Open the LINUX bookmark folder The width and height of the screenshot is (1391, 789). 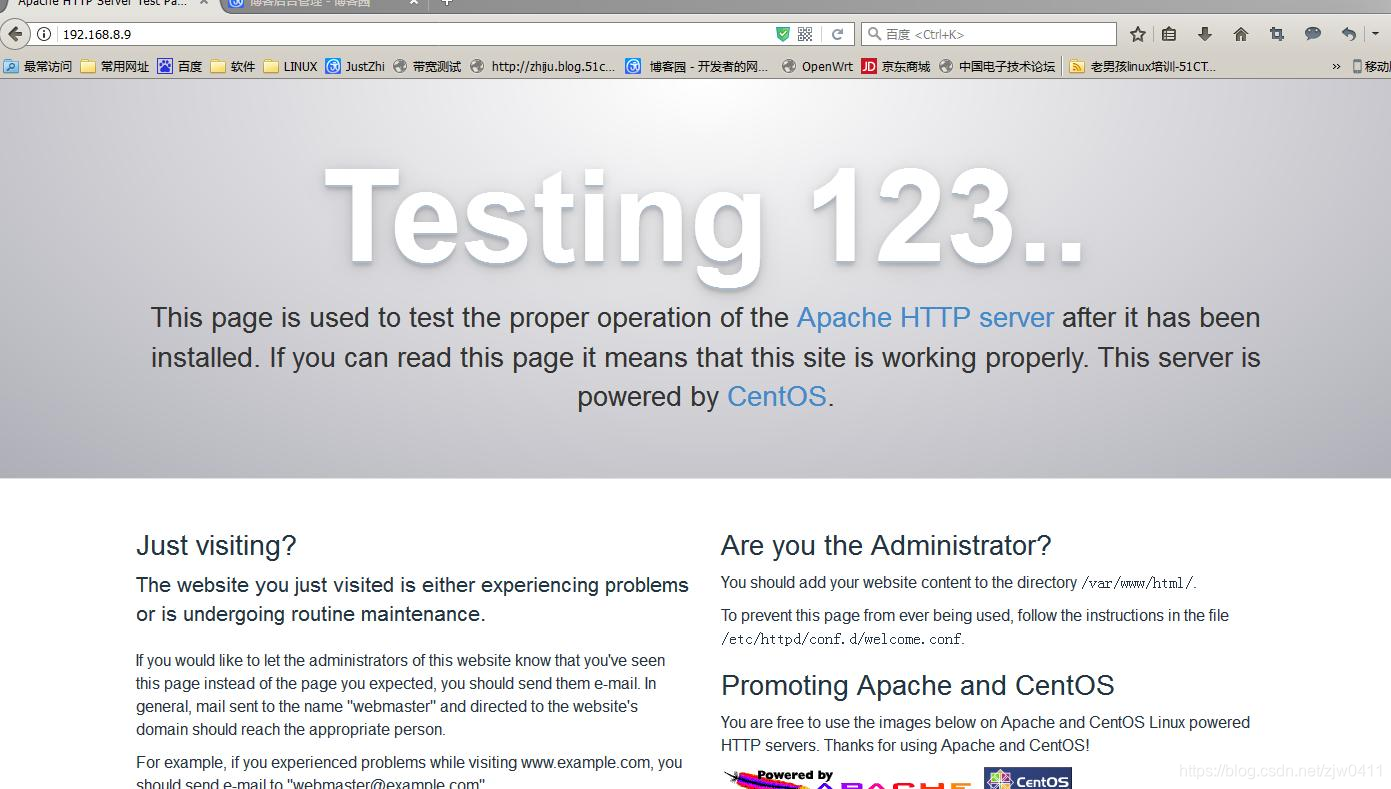[x=290, y=67]
